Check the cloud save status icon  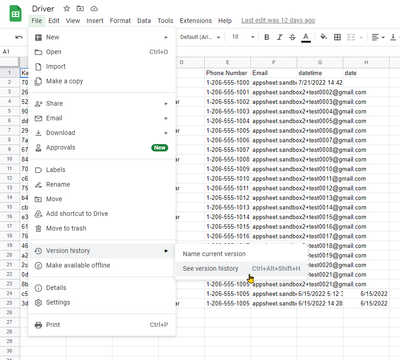[x=94, y=8]
